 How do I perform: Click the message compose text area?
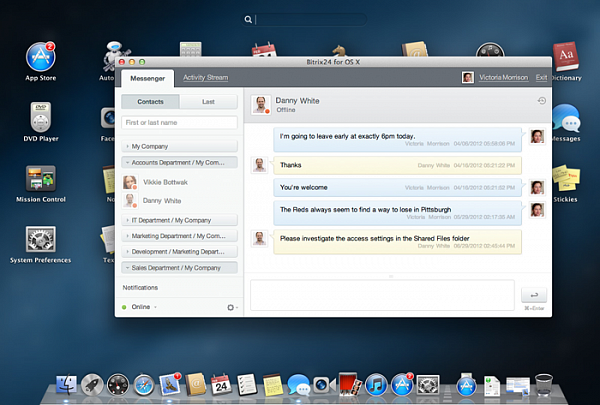coord(382,295)
